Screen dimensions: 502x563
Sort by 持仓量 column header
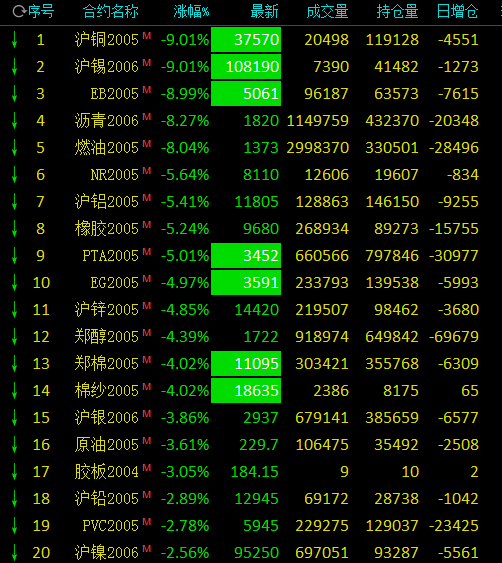click(x=397, y=11)
